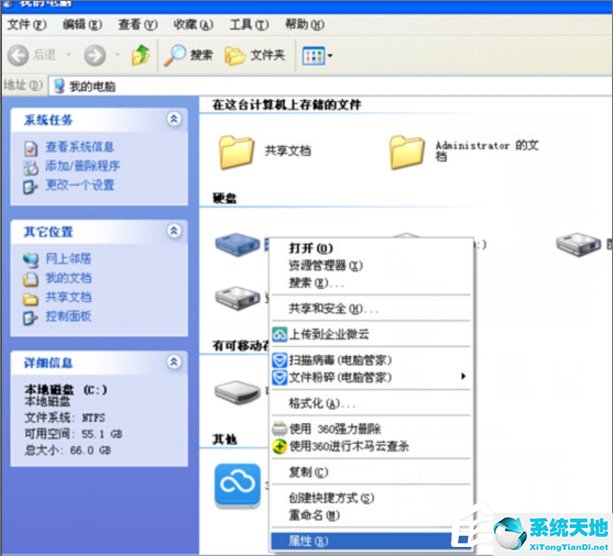Toggle the Folders pane button

255,56
